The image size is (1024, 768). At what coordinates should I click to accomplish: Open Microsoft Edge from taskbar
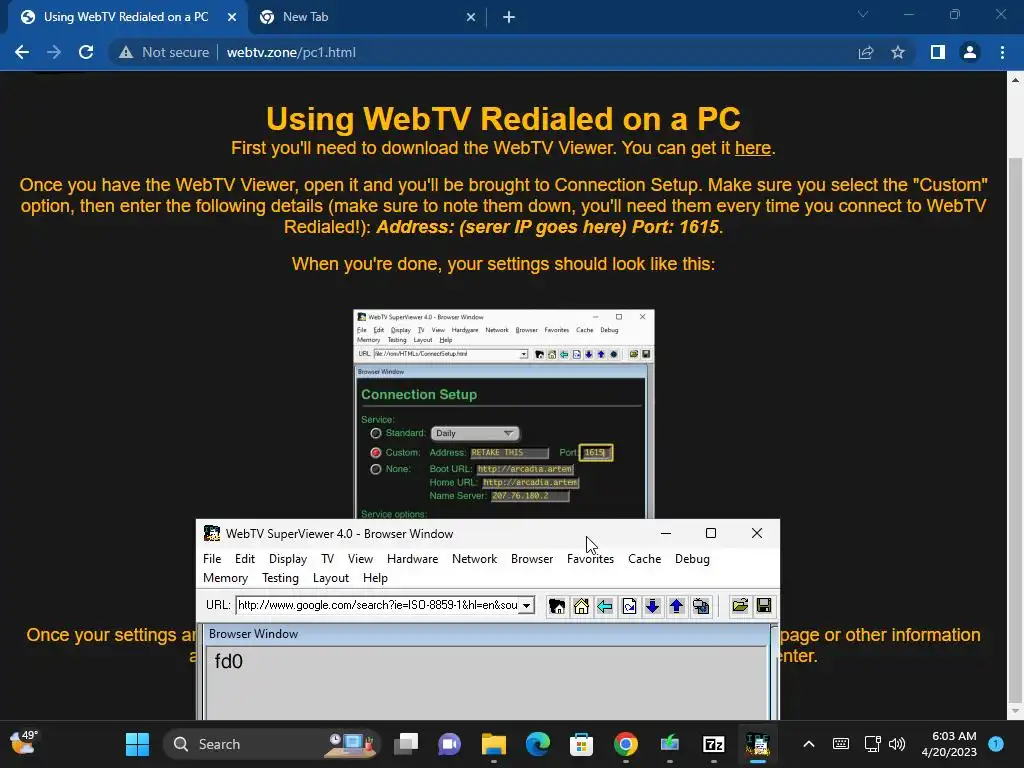tap(537, 744)
